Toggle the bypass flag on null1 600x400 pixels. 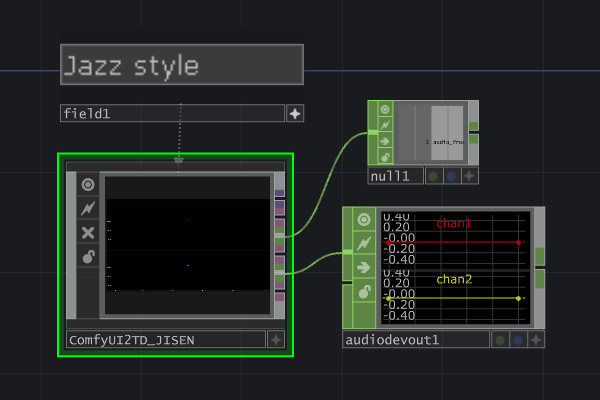pos(385,125)
